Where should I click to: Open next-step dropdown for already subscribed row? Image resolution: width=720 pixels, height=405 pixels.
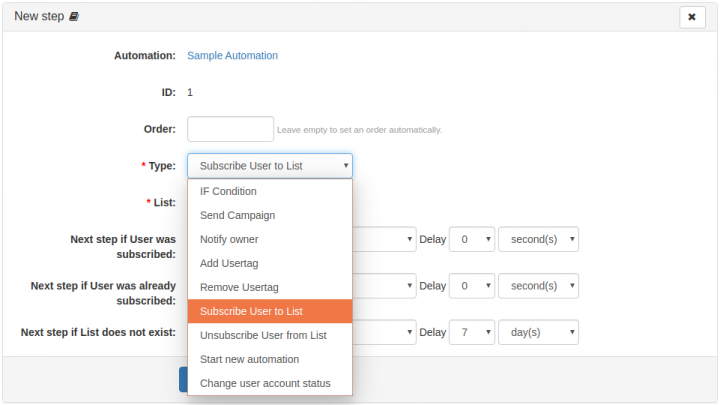point(384,286)
